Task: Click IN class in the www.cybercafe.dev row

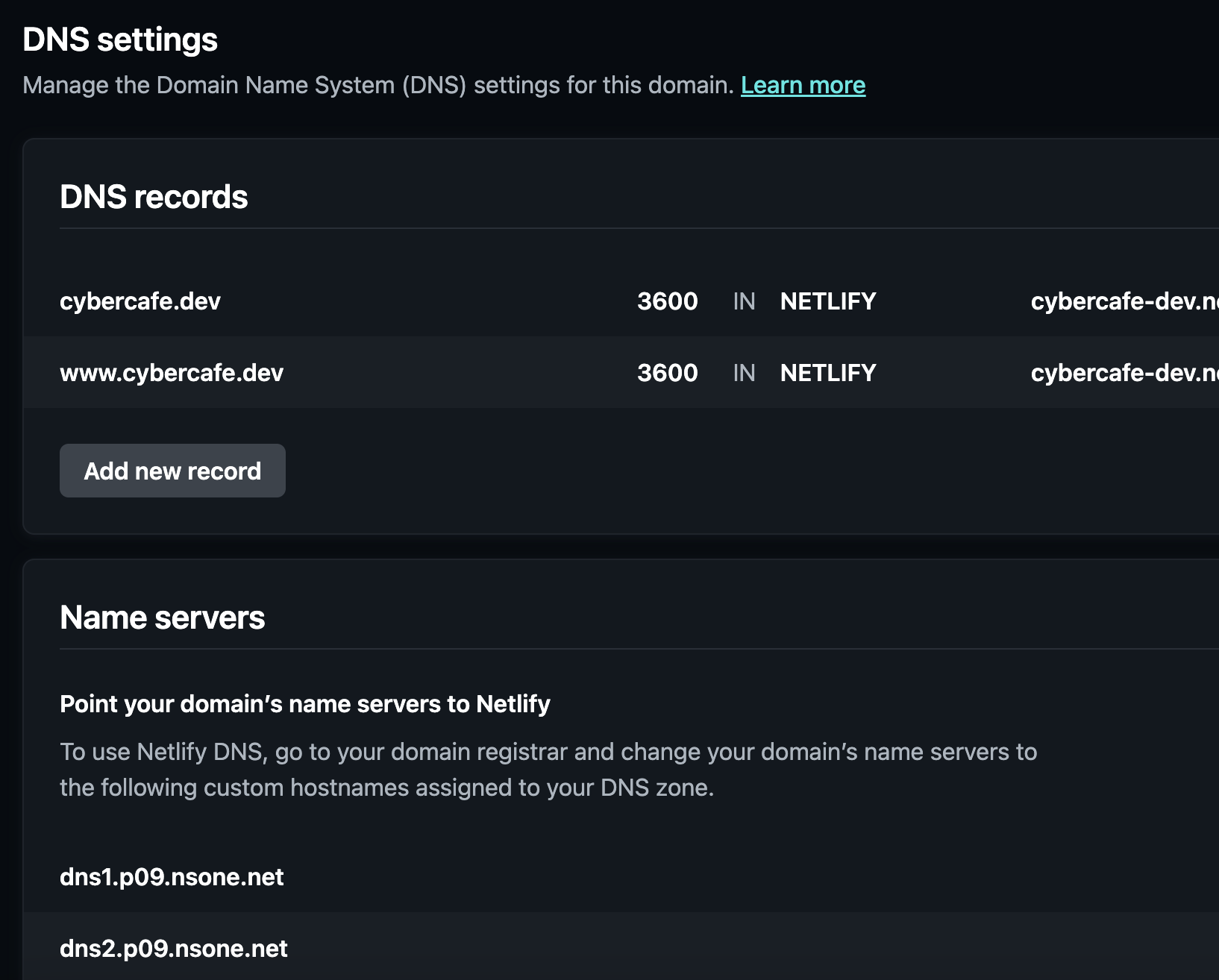Action: (744, 373)
